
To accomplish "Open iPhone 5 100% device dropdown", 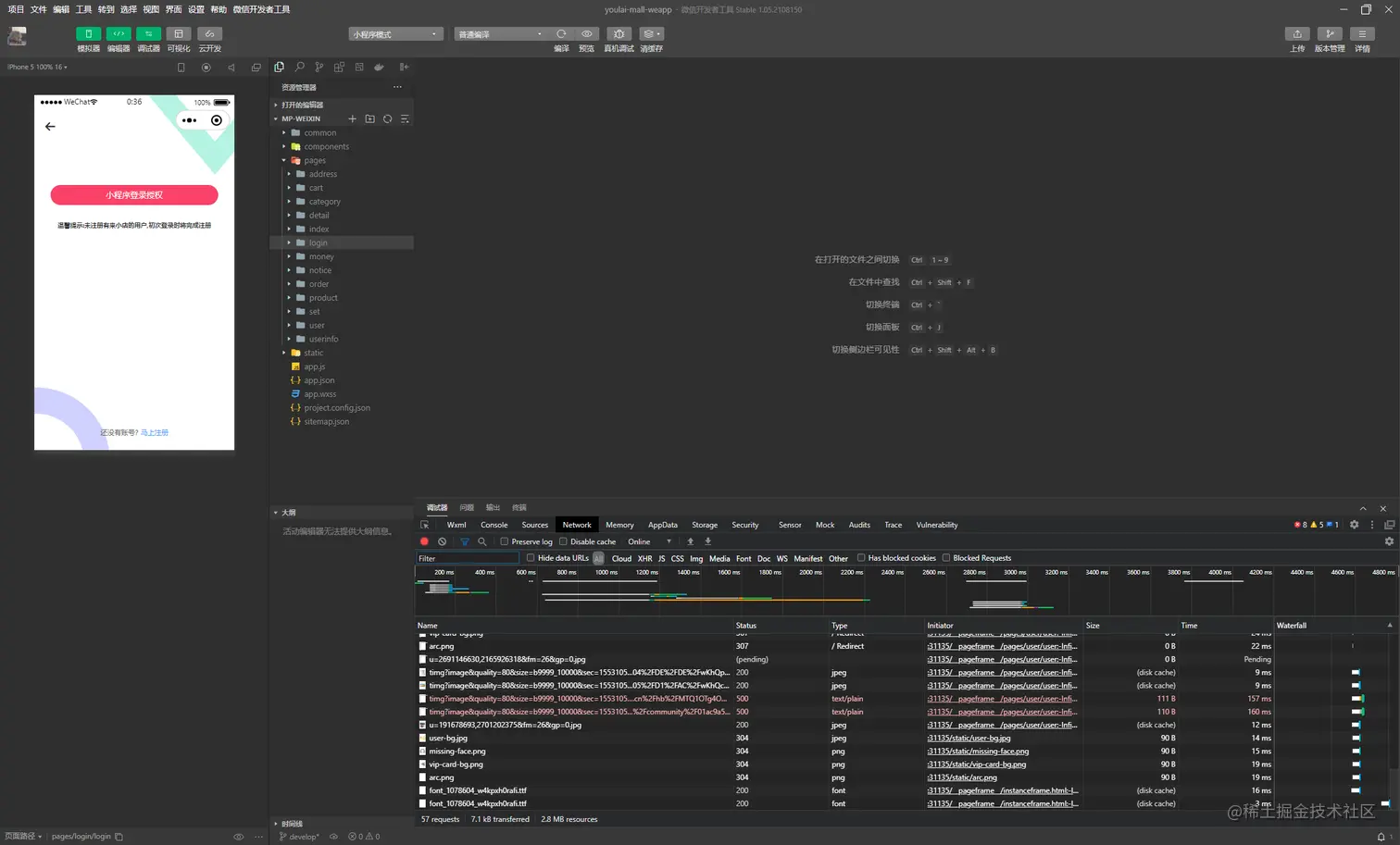I will pyautogui.click(x=37, y=68).
